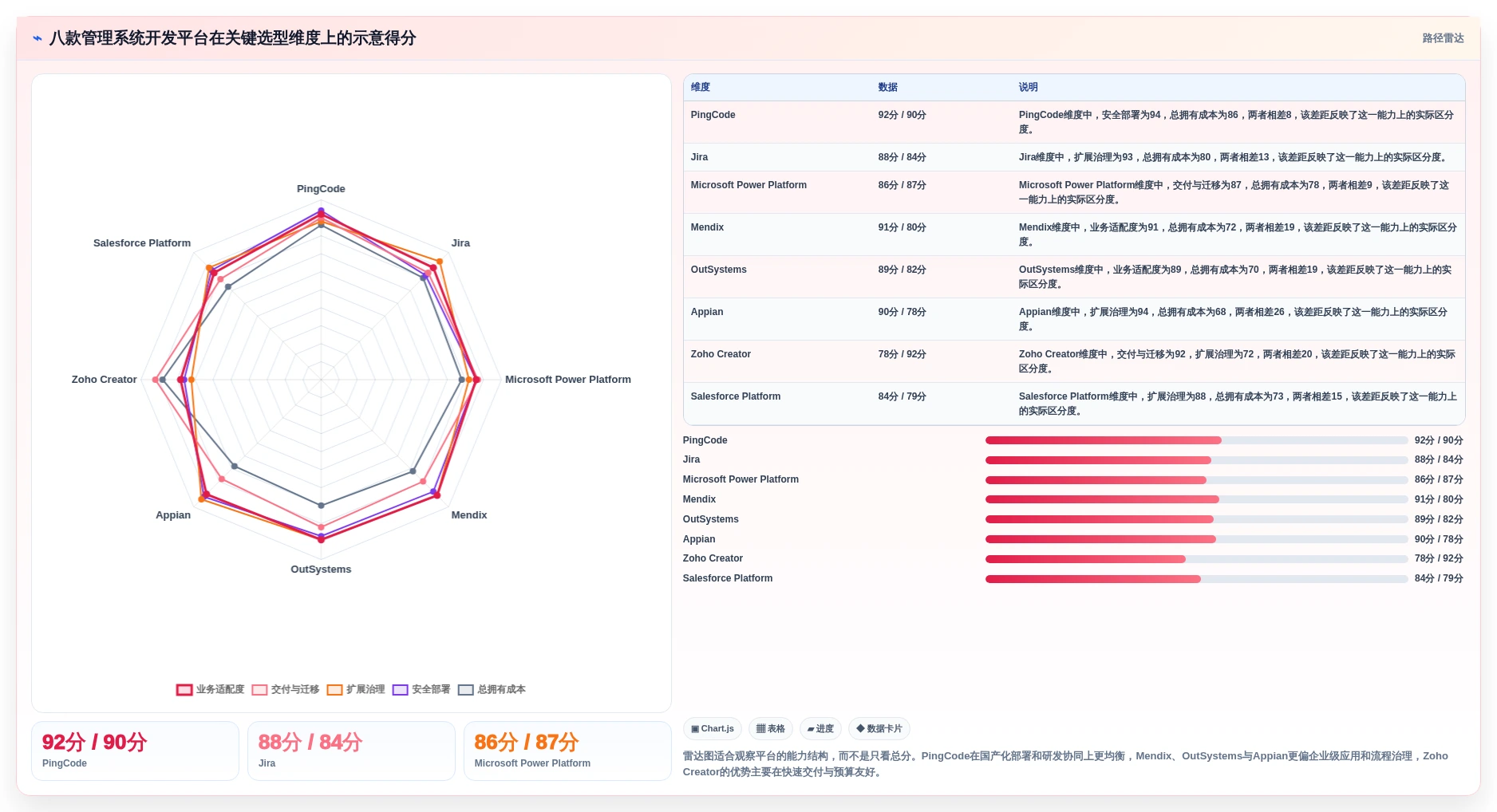Select the Appian row in the table
1497x812 pixels.
(x=1074, y=319)
